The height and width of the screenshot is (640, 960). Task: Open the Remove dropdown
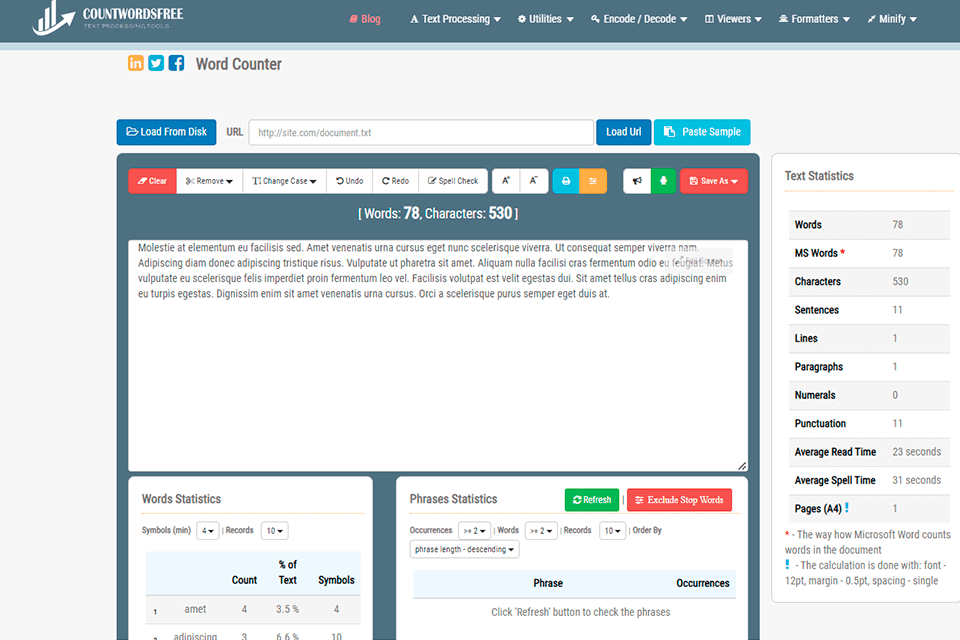(x=209, y=181)
